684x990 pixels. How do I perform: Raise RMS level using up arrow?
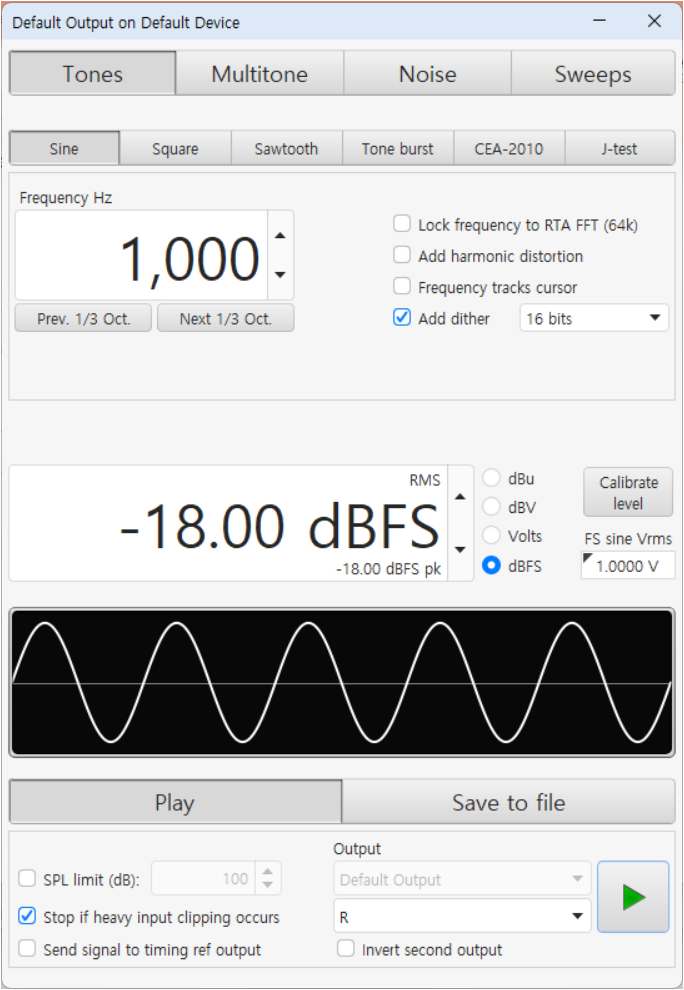point(460,496)
